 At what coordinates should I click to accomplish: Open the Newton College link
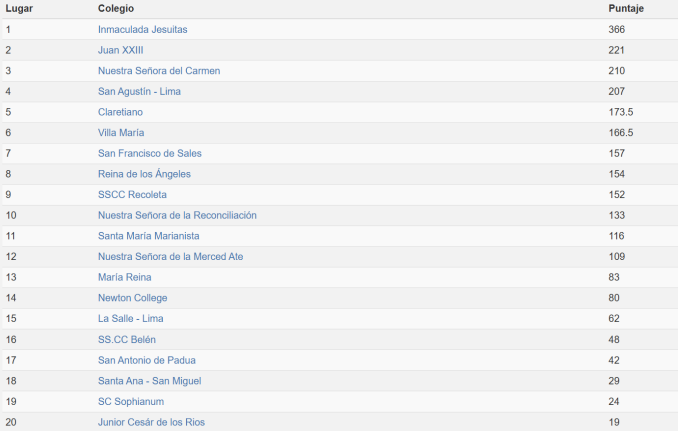point(133,298)
